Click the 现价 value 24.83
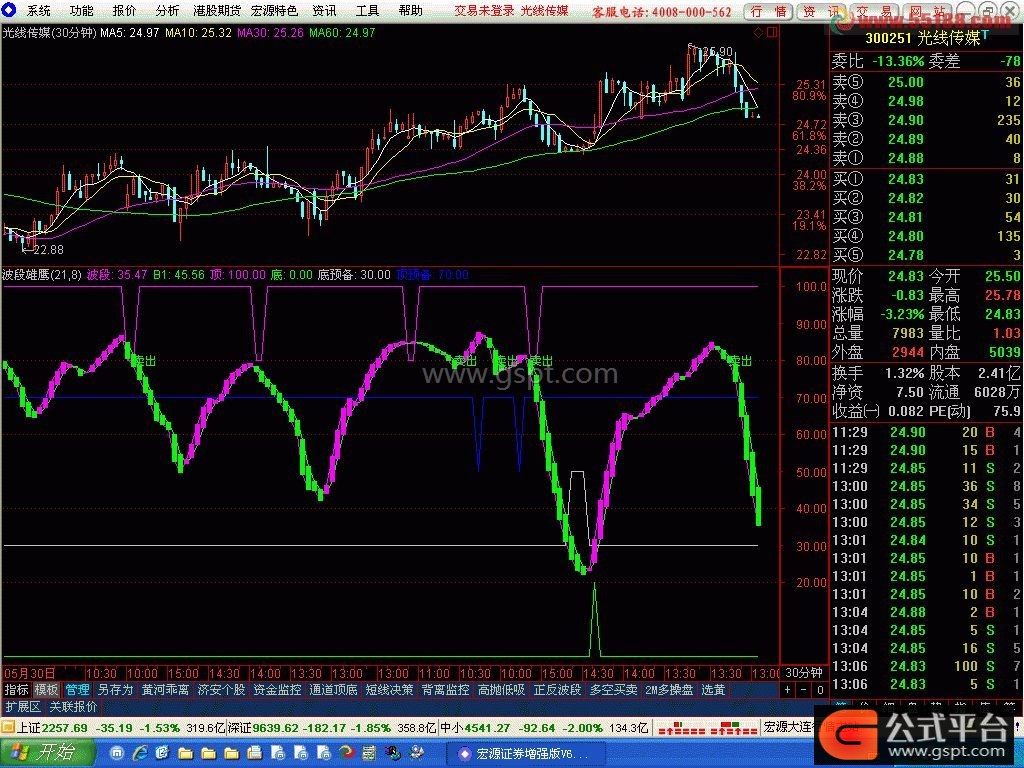The width and height of the screenshot is (1024, 768). (906, 276)
